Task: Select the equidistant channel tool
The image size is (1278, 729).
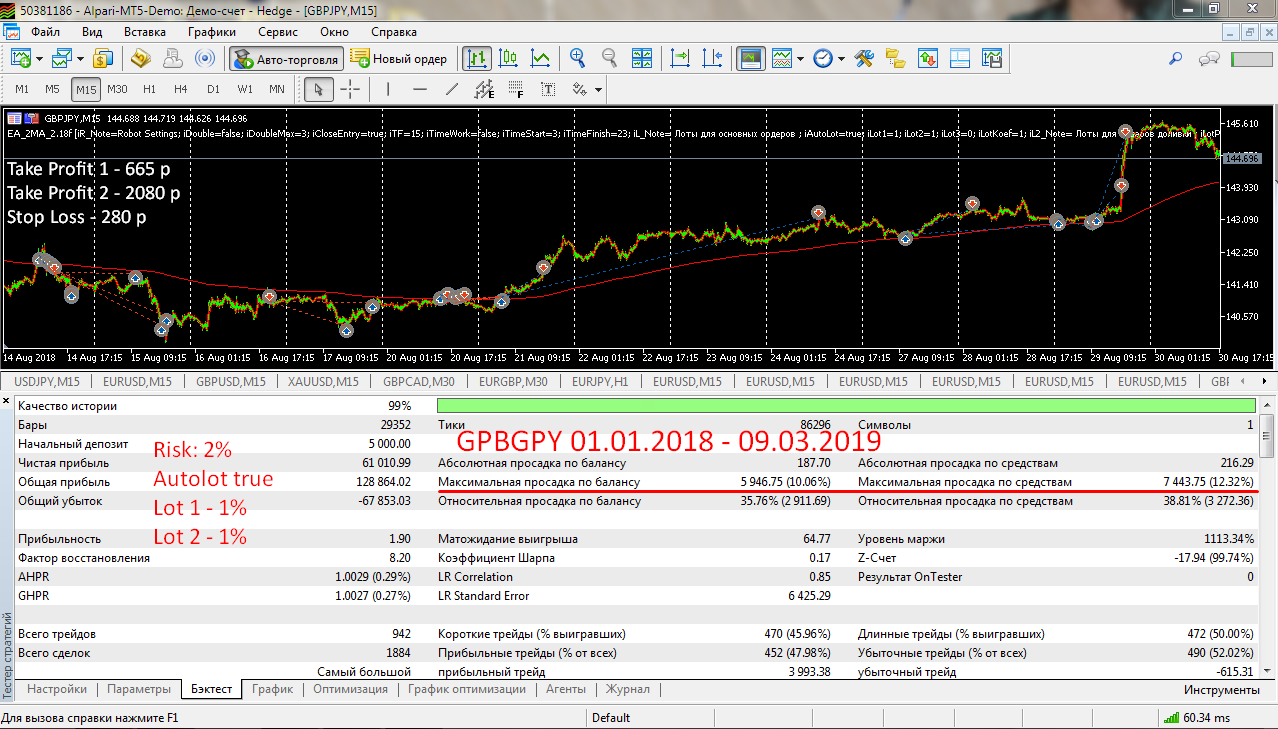Action: [484, 89]
